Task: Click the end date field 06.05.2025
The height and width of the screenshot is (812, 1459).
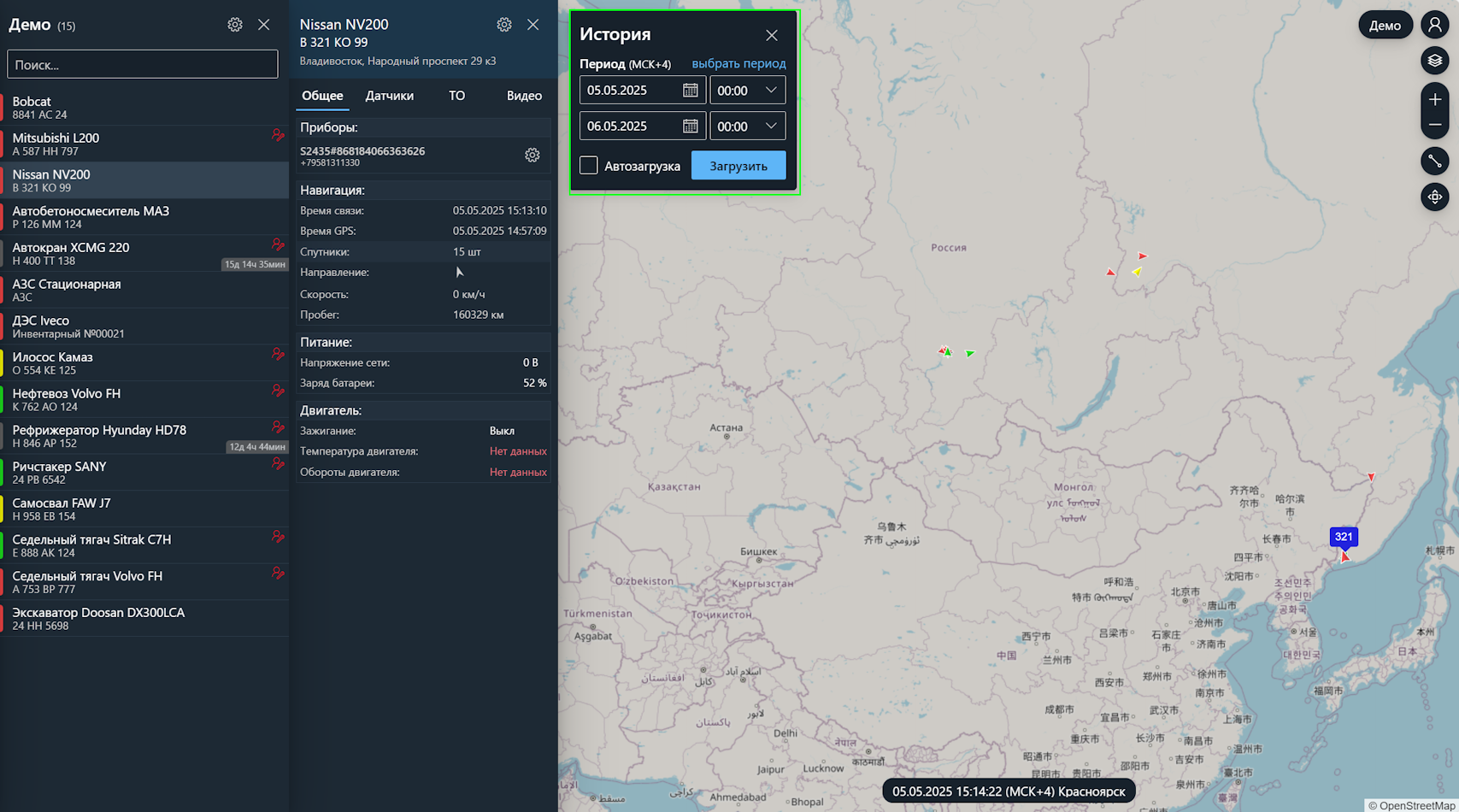Action: (643, 126)
